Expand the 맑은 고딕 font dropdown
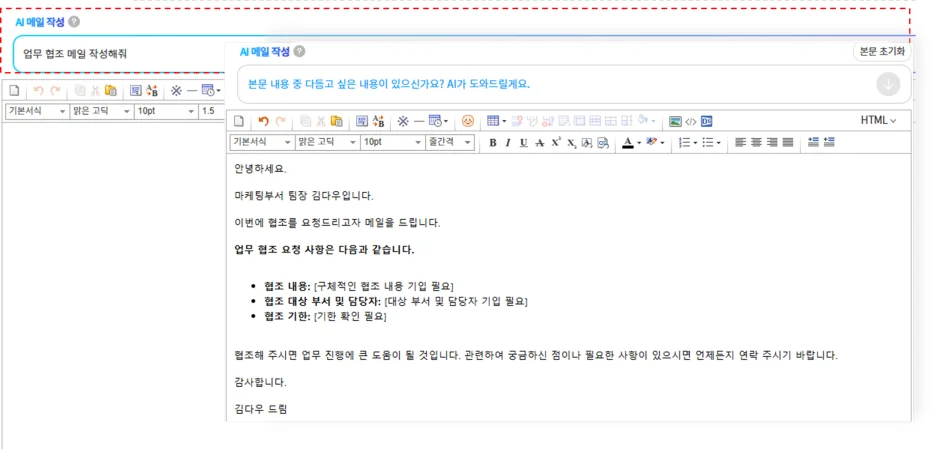Screen dimensions: 936x450 coord(326,143)
